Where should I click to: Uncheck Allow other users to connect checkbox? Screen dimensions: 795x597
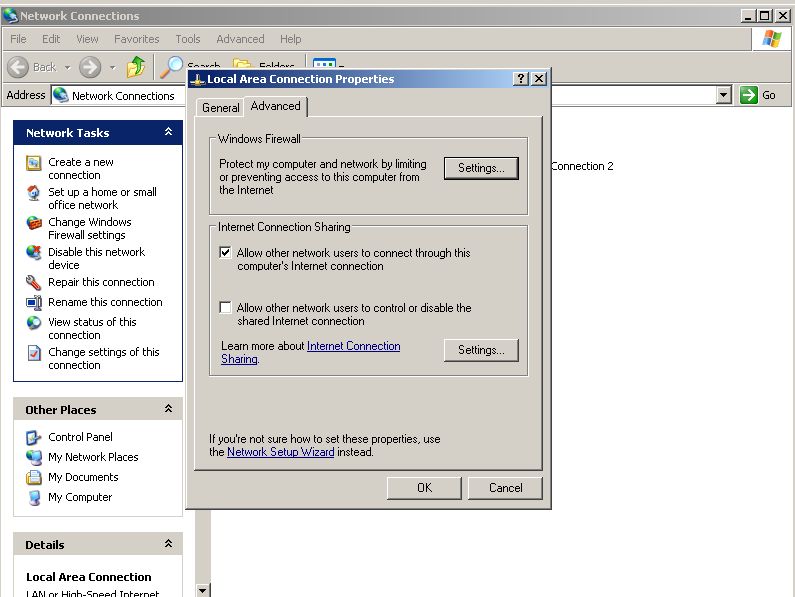(225, 253)
